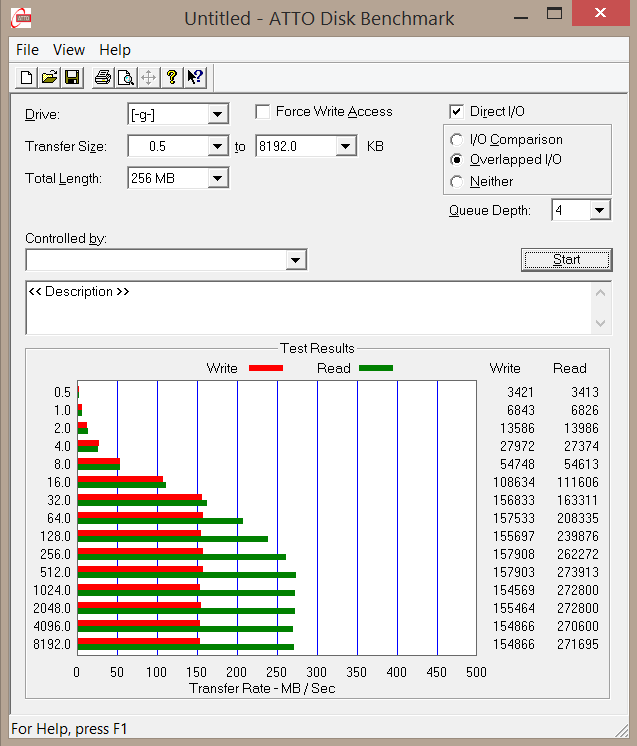This screenshot has height=746, width=637.
Task: Enable the Force Write Access checkbox
Action: point(263,112)
